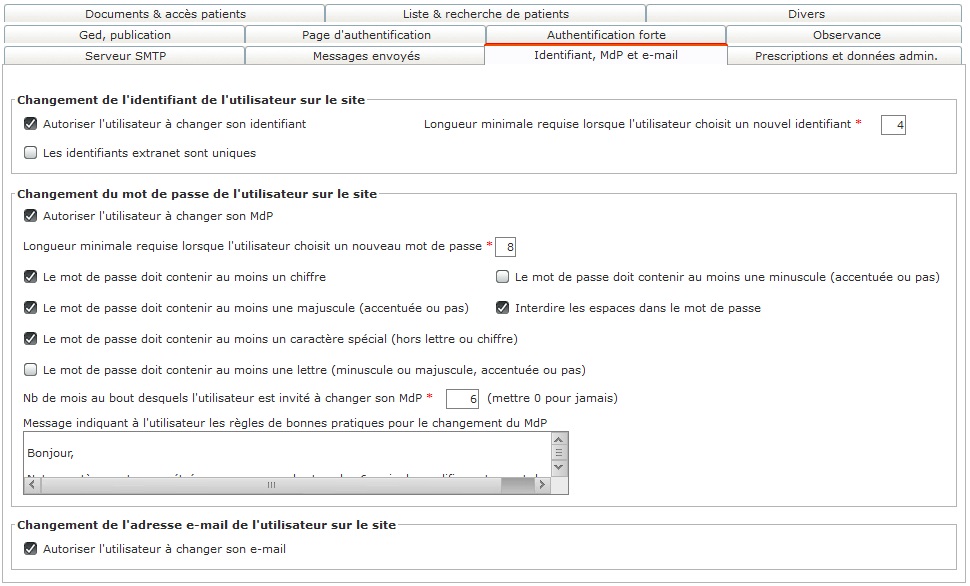Open the Serveur SMTP tab
The width and height of the screenshot is (970, 586).
(x=125, y=56)
